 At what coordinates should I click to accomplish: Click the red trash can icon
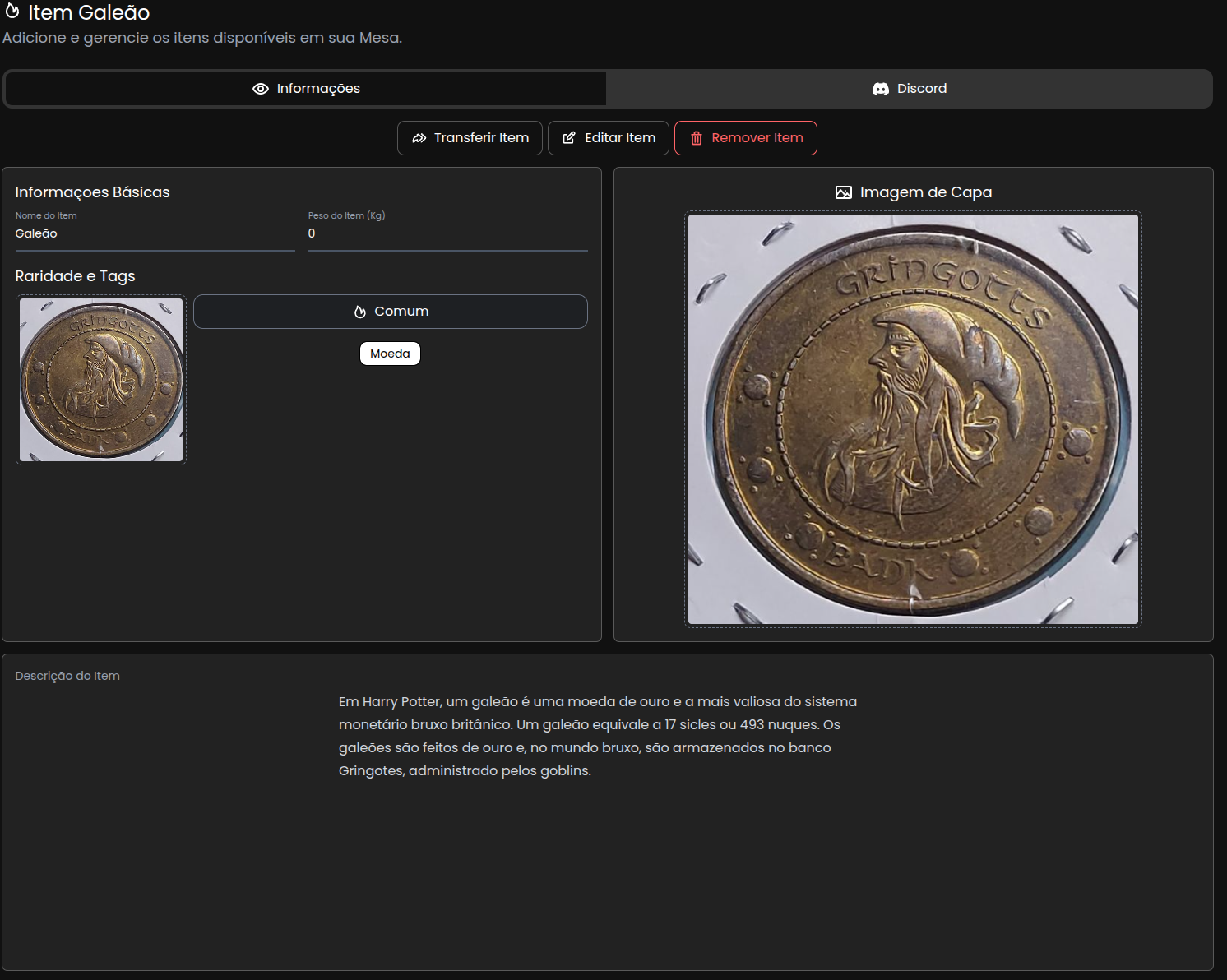[697, 138]
